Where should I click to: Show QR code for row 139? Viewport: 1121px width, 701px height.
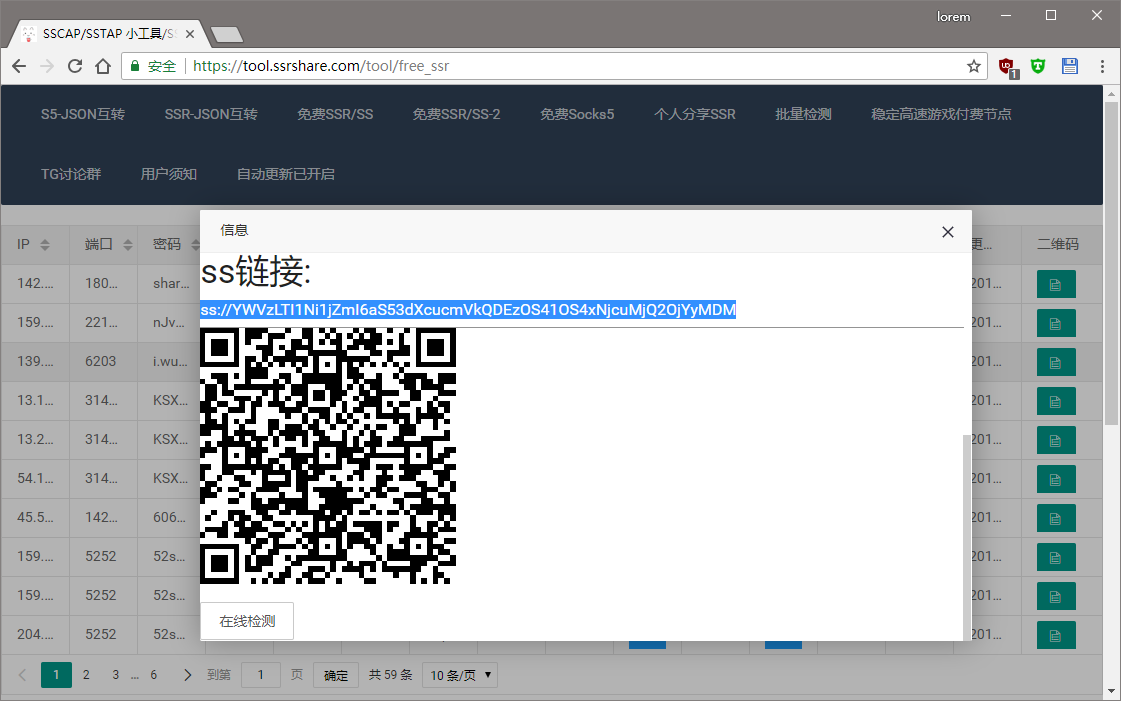pos(1056,362)
